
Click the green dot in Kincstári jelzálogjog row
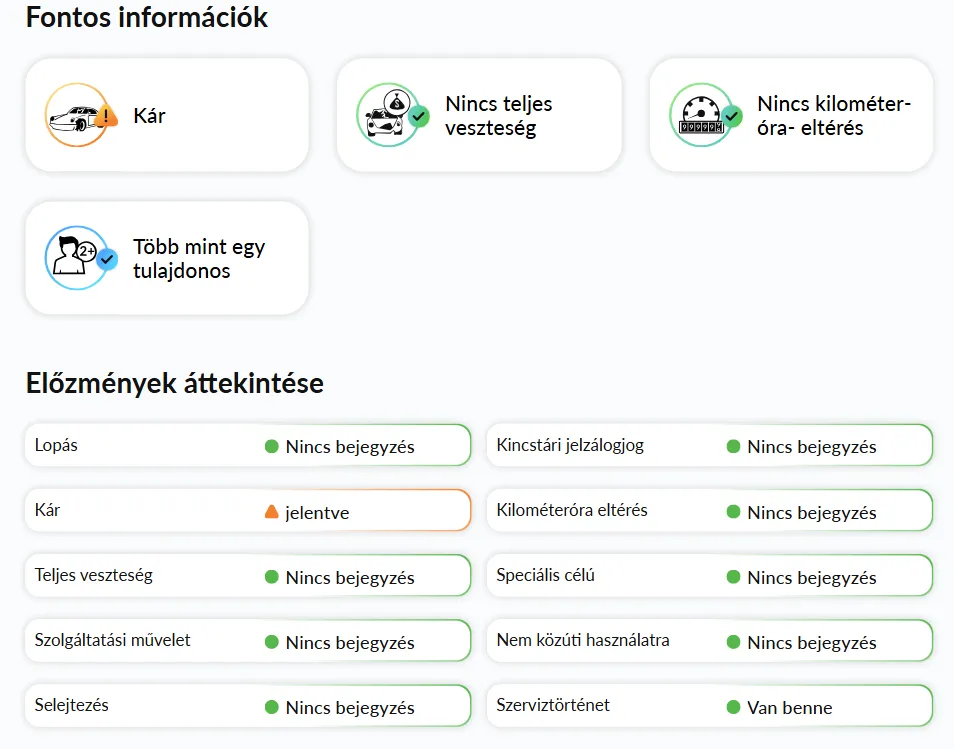734,447
